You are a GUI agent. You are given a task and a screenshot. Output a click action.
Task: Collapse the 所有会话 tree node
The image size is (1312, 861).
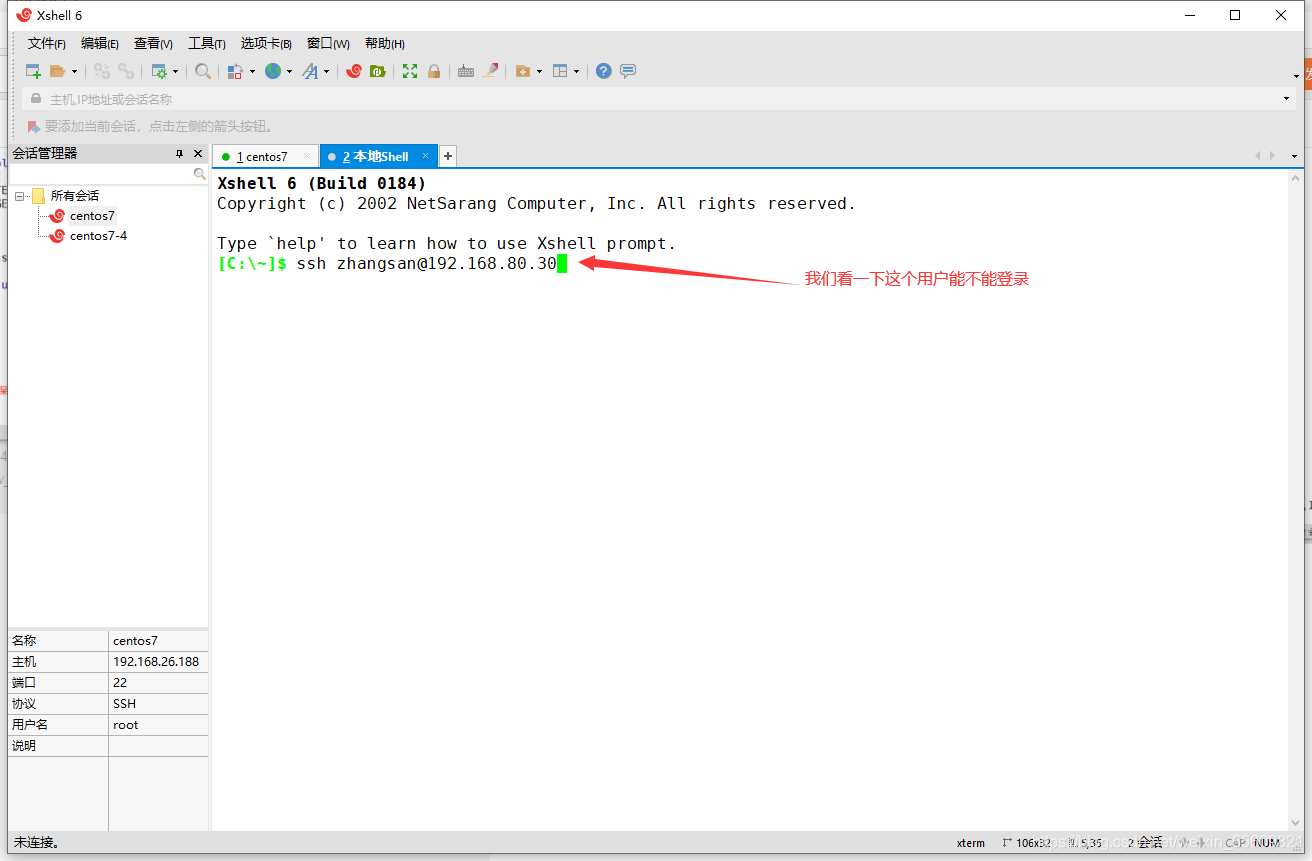(x=19, y=196)
